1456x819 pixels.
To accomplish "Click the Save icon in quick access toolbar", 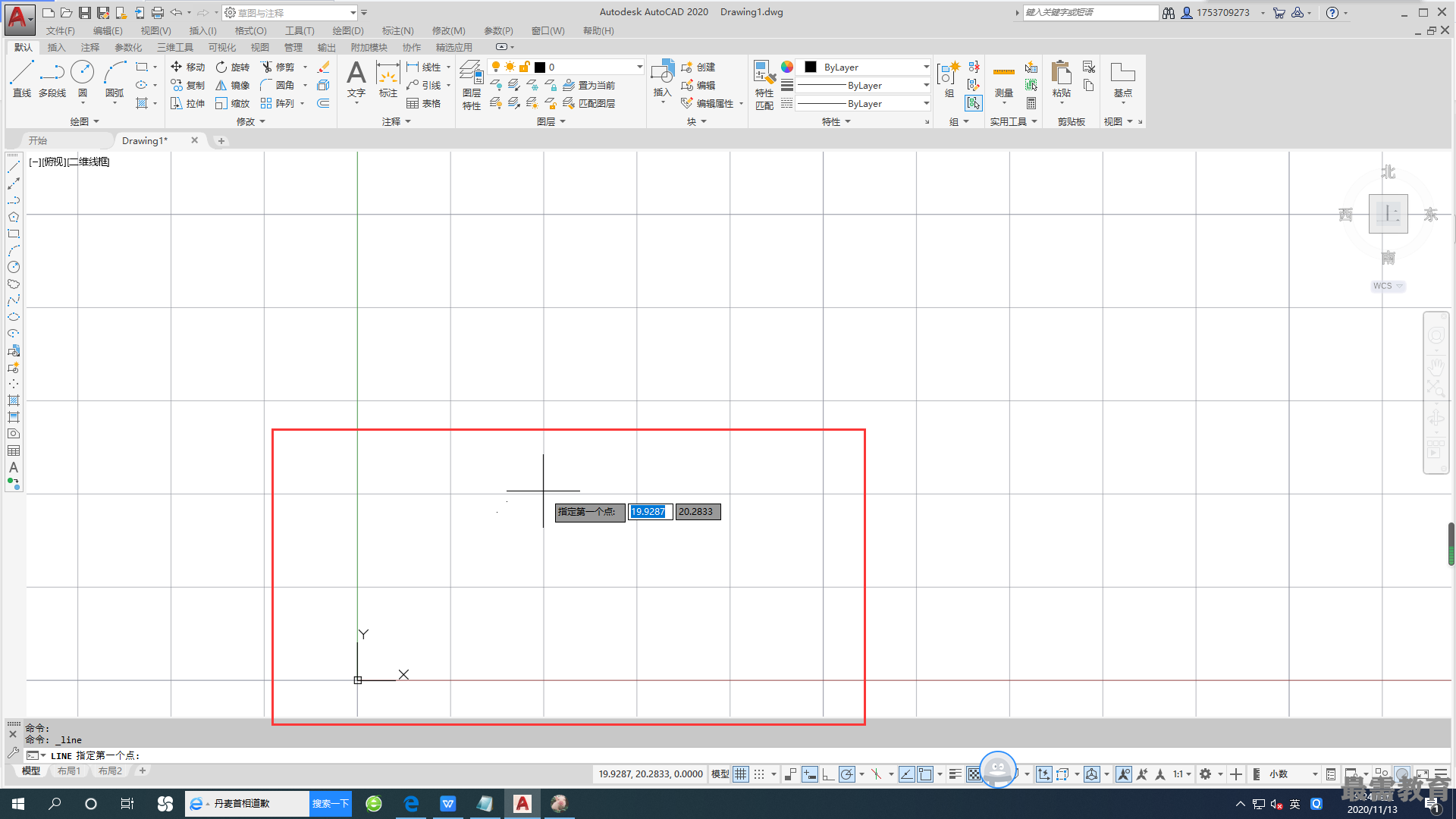I will (x=85, y=13).
